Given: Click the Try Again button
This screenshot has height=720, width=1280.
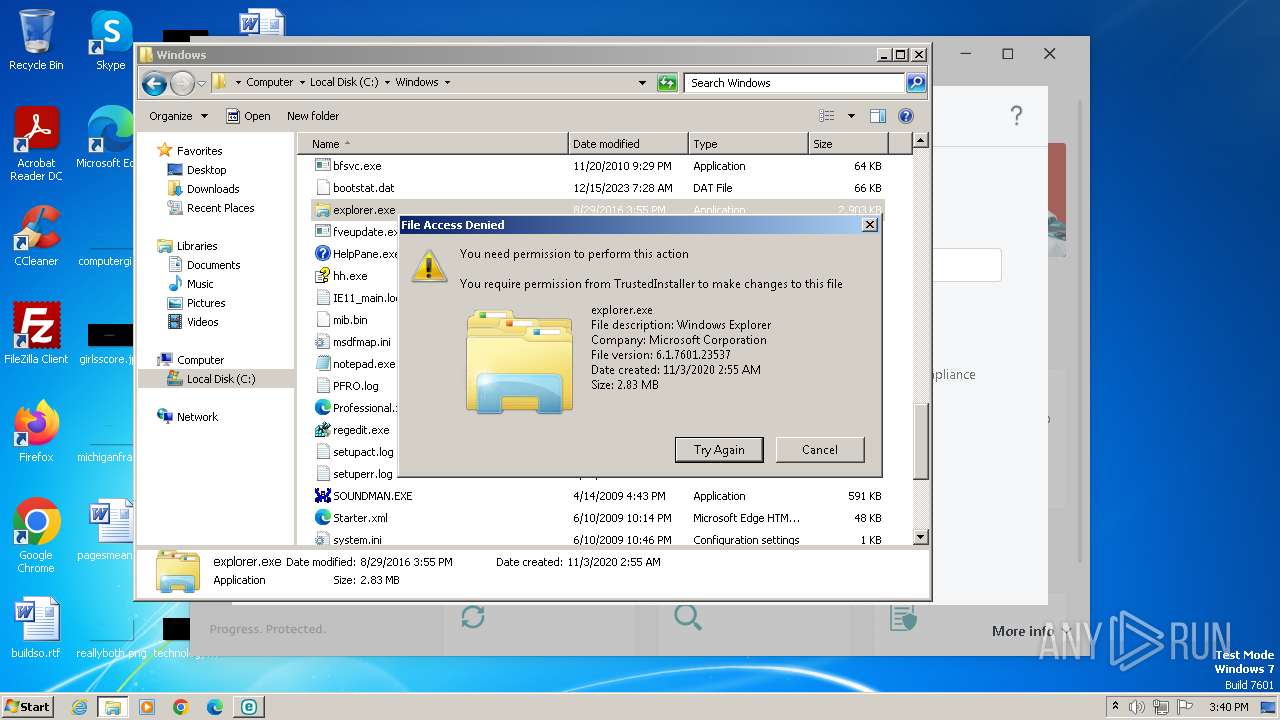Looking at the screenshot, I should [x=719, y=450].
